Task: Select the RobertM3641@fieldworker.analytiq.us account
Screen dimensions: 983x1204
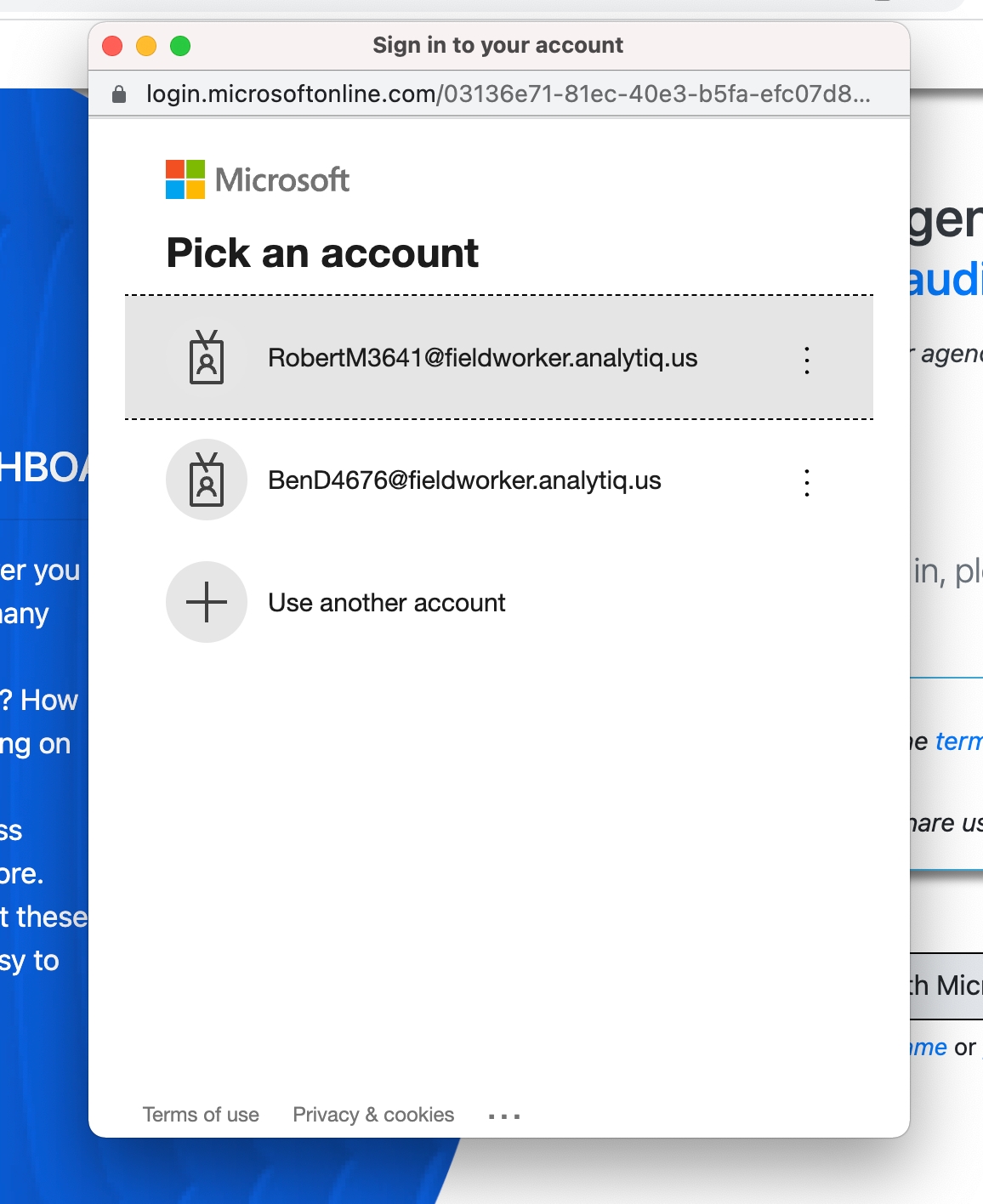Action: [482, 358]
